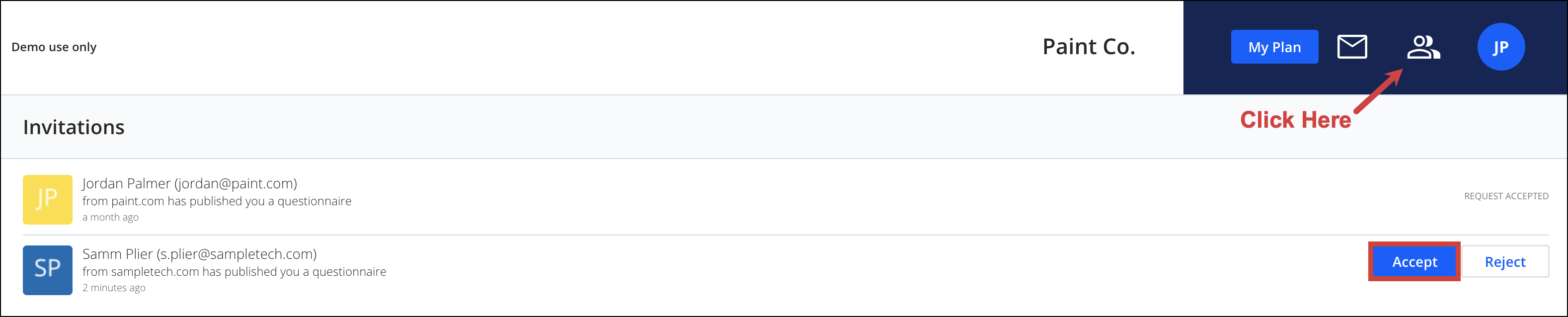
Task: Click the Demo use only label
Action: click(54, 47)
